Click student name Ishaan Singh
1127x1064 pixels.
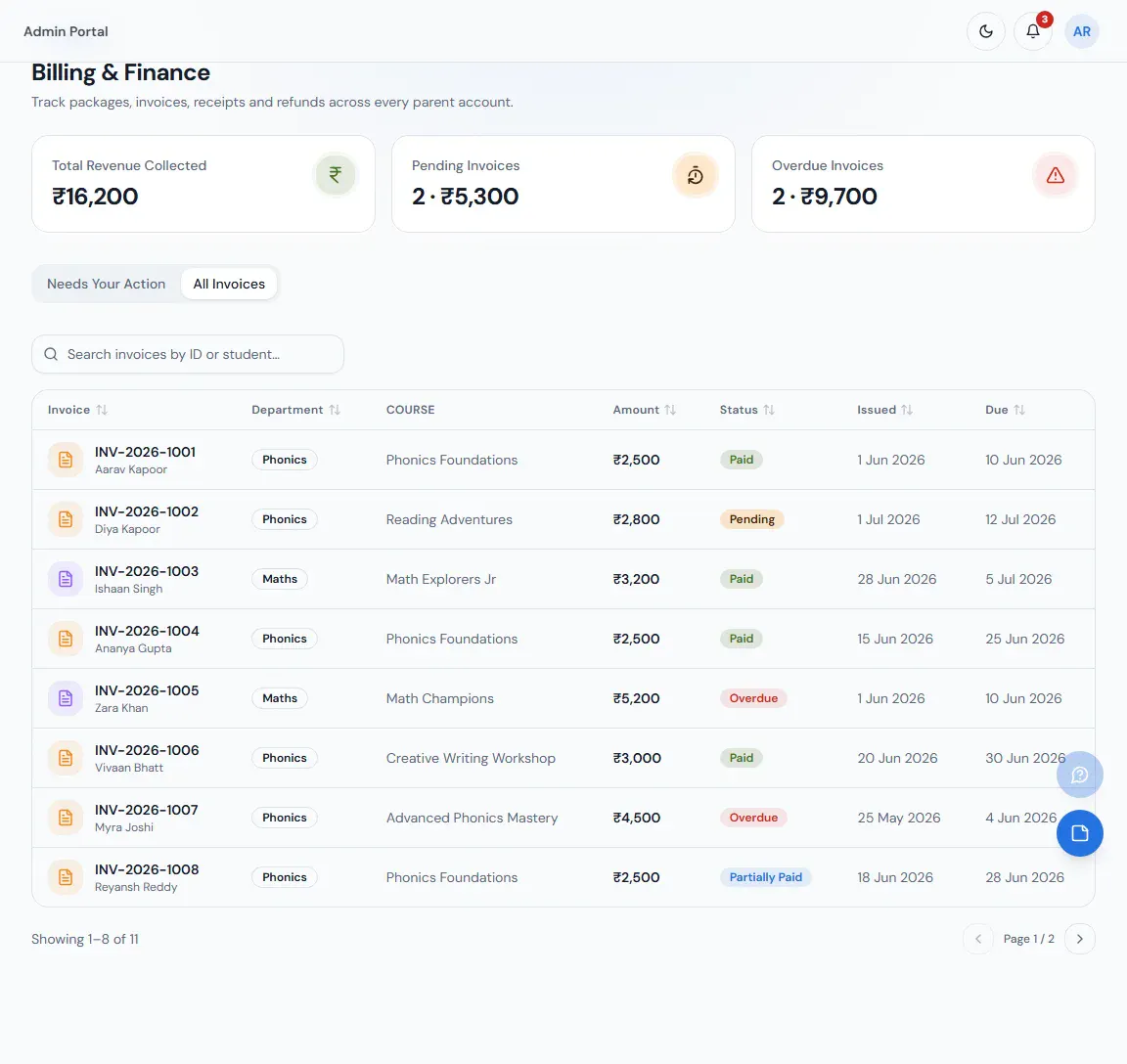129,589
